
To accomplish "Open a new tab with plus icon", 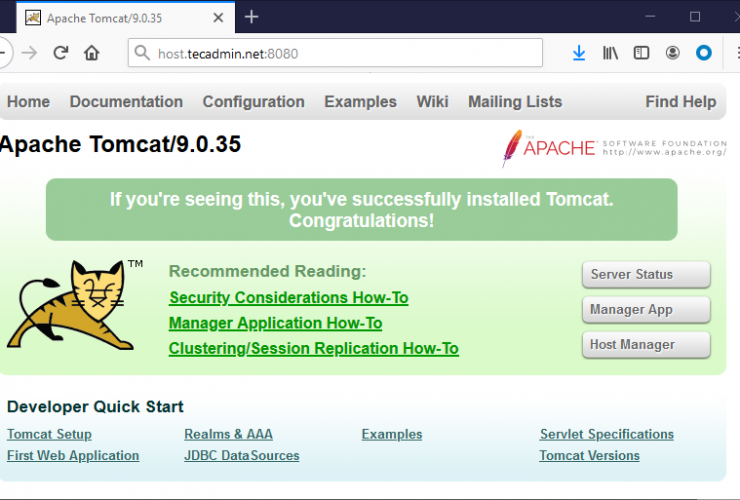I will click(x=251, y=16).
